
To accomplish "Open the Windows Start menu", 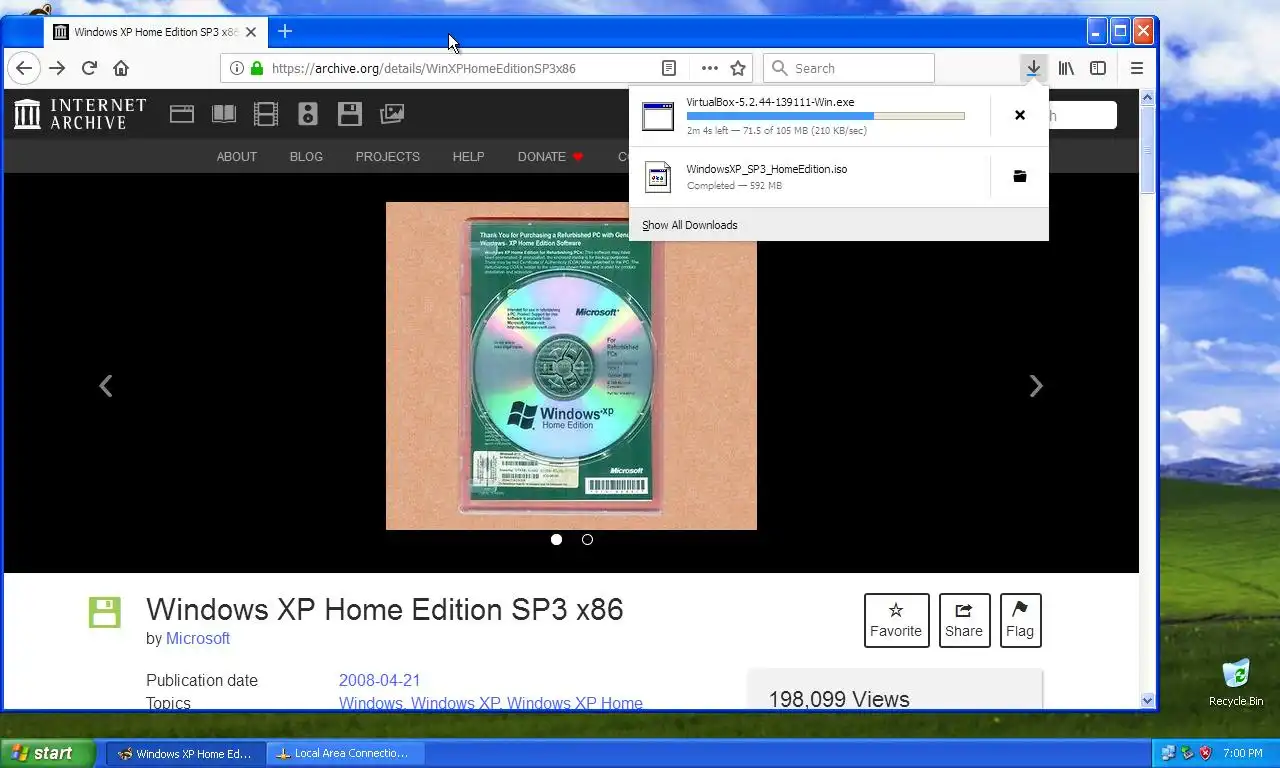I will [x=48, y=753].
